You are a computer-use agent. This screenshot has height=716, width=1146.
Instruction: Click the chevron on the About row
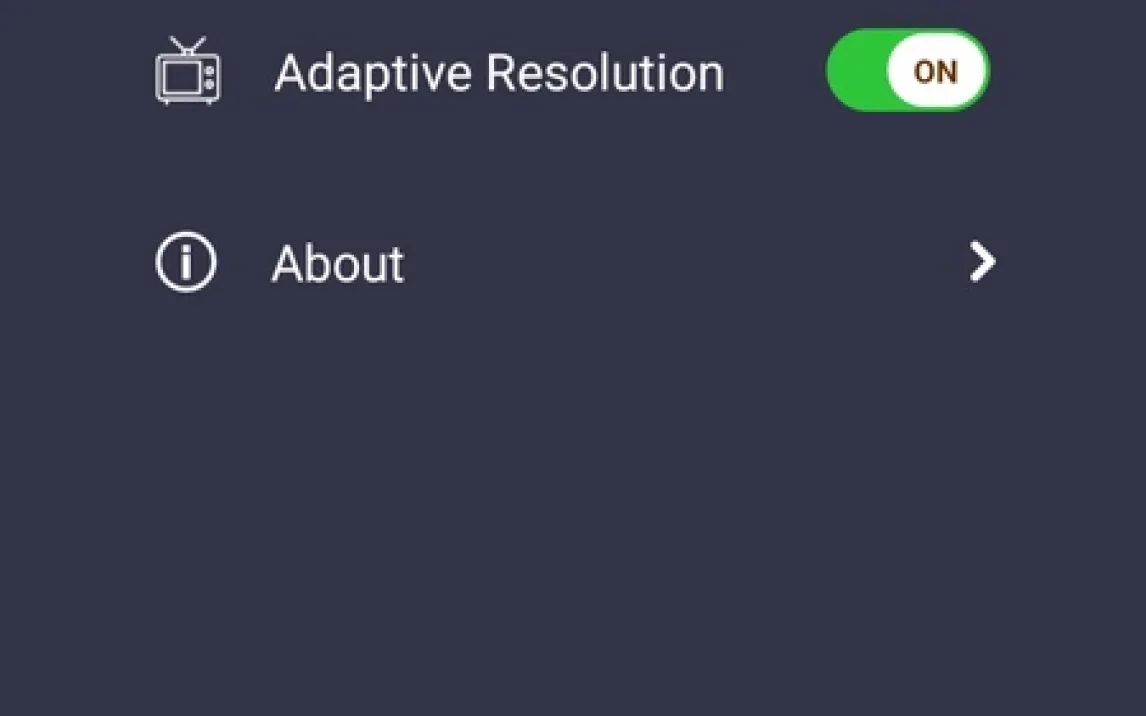983,263
